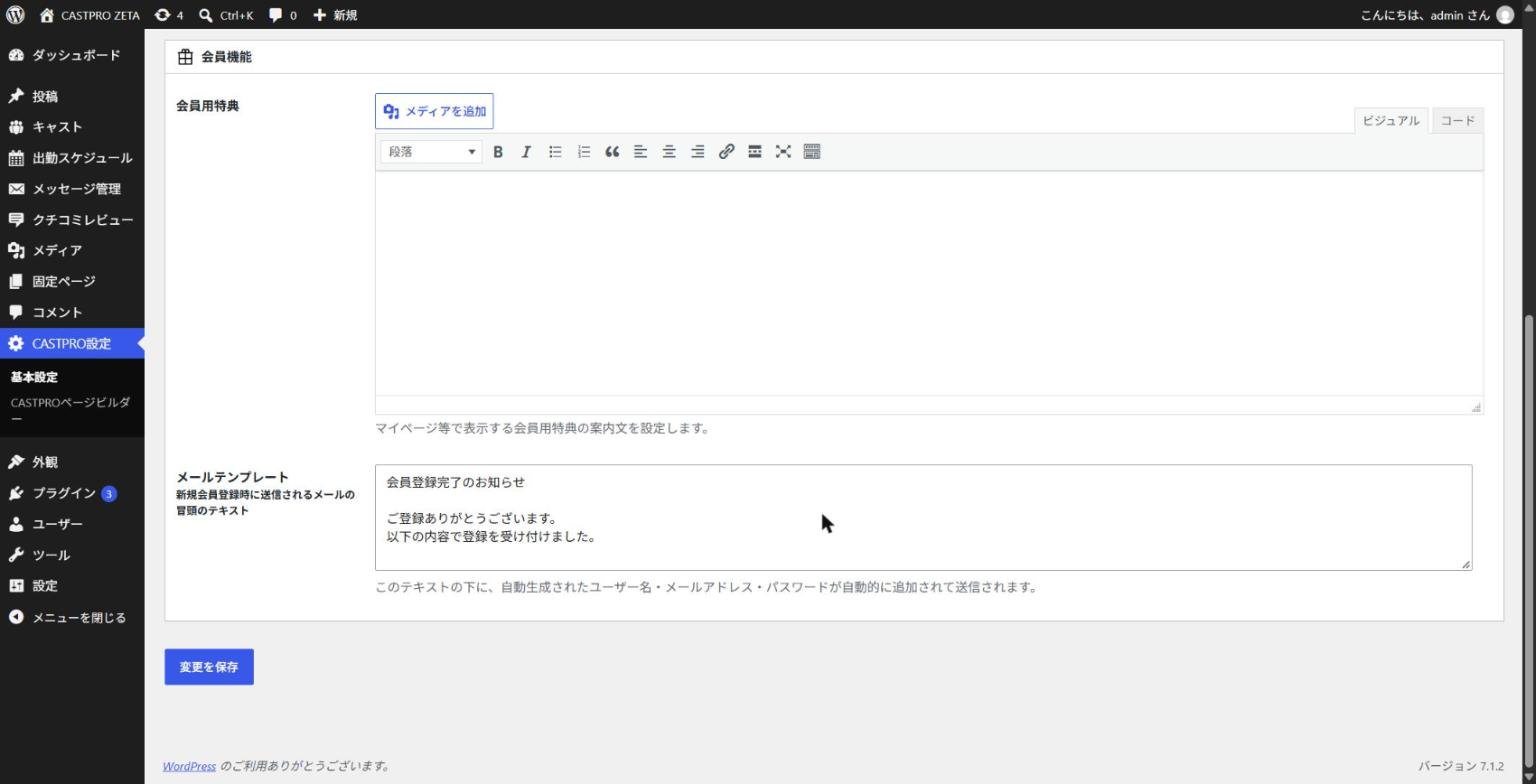Open the Ctrl+K search command
The width and height of the screenshot is (1536, 784).
(226, 15)
